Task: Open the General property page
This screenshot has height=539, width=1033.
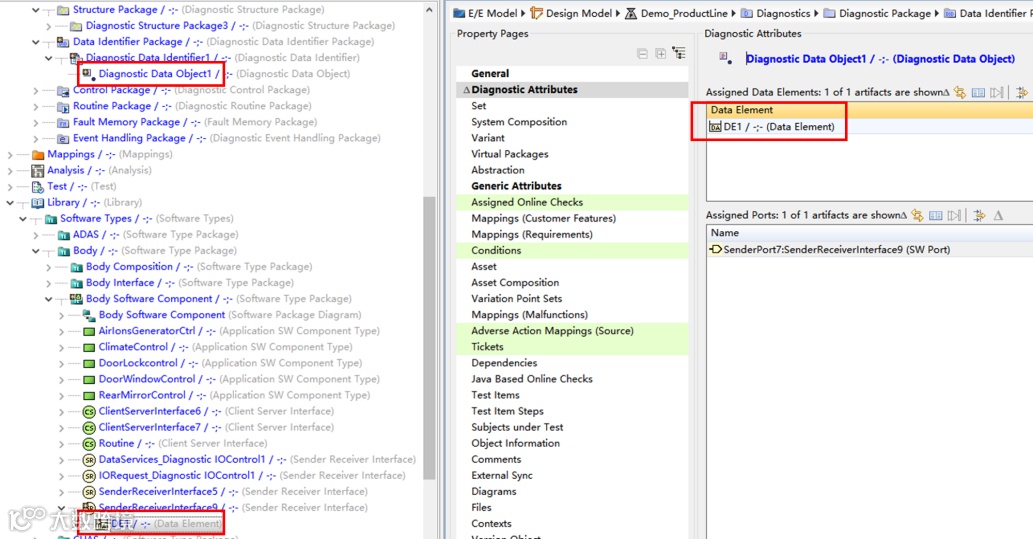Action: (x=490, y=73)
